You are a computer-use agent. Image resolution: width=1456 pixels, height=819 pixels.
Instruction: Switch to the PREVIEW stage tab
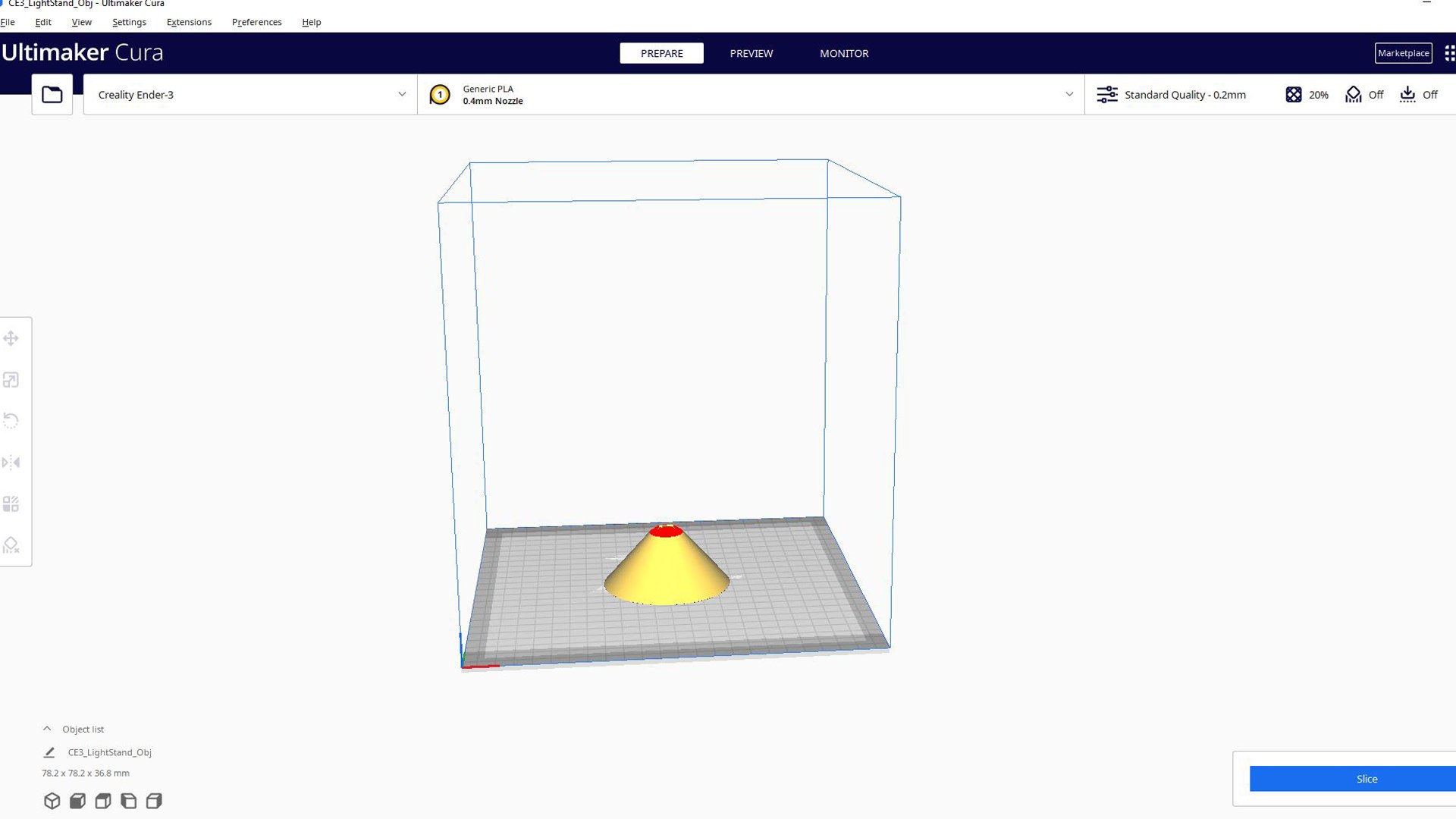pyautogui.click(x=752, y=53)
